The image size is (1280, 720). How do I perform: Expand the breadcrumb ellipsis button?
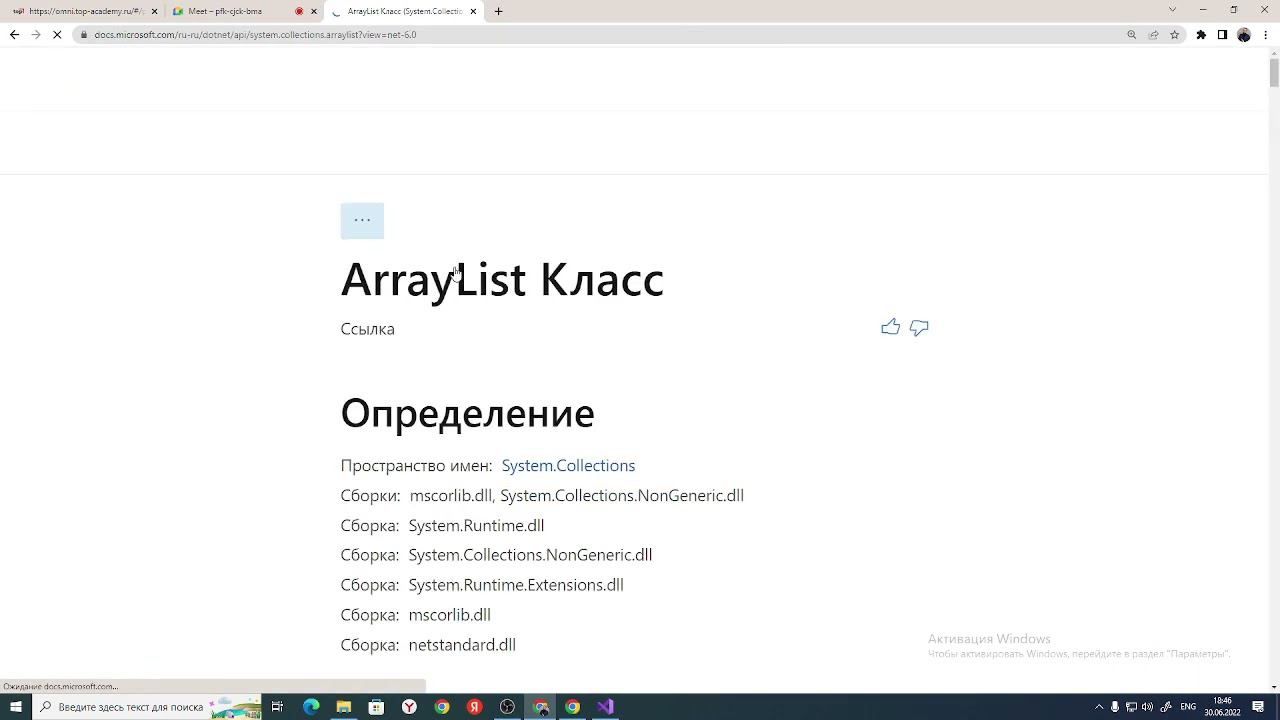pos(362,221)
